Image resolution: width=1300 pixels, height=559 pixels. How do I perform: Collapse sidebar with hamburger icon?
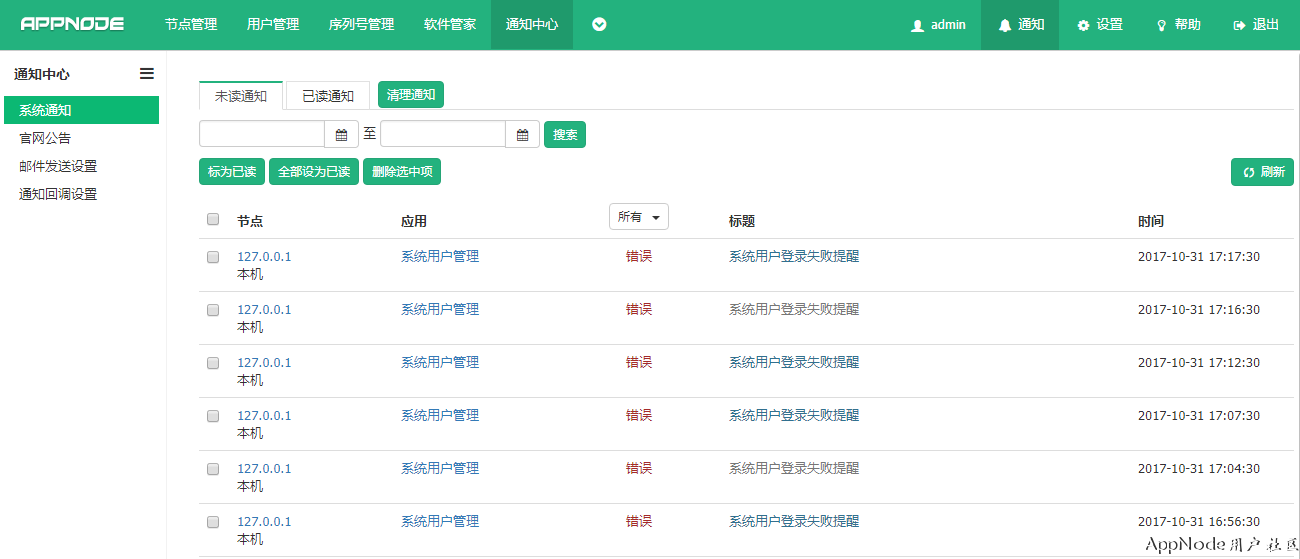coord(146,73)
